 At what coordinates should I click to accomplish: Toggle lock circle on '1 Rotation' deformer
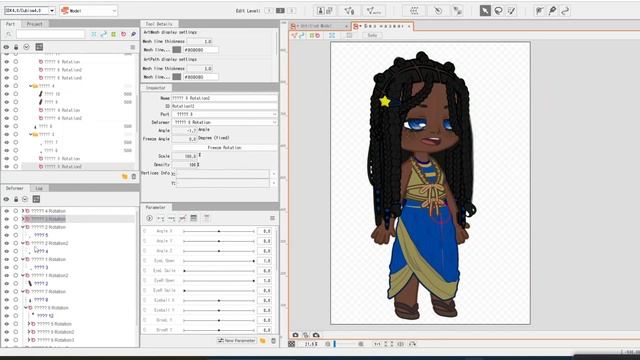coord(16,259)
